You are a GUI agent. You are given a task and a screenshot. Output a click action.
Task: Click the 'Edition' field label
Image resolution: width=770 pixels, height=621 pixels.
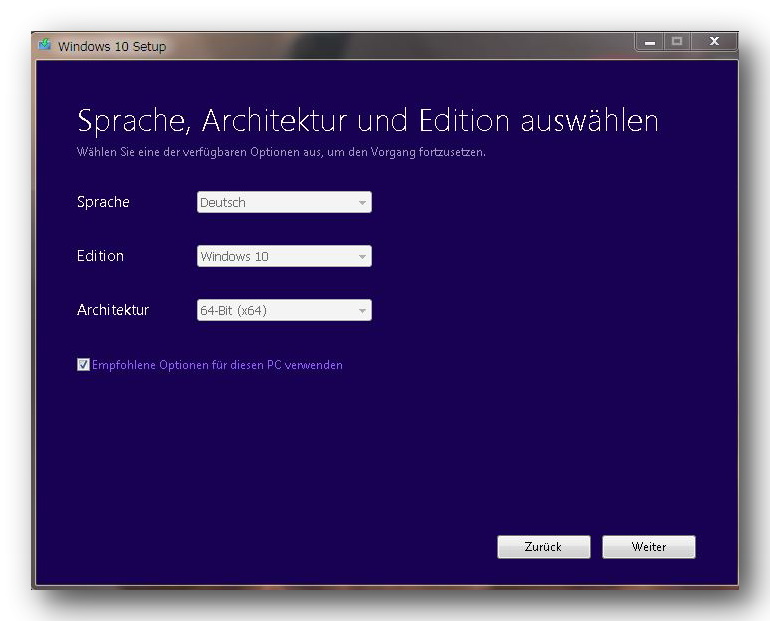point(100,256)
